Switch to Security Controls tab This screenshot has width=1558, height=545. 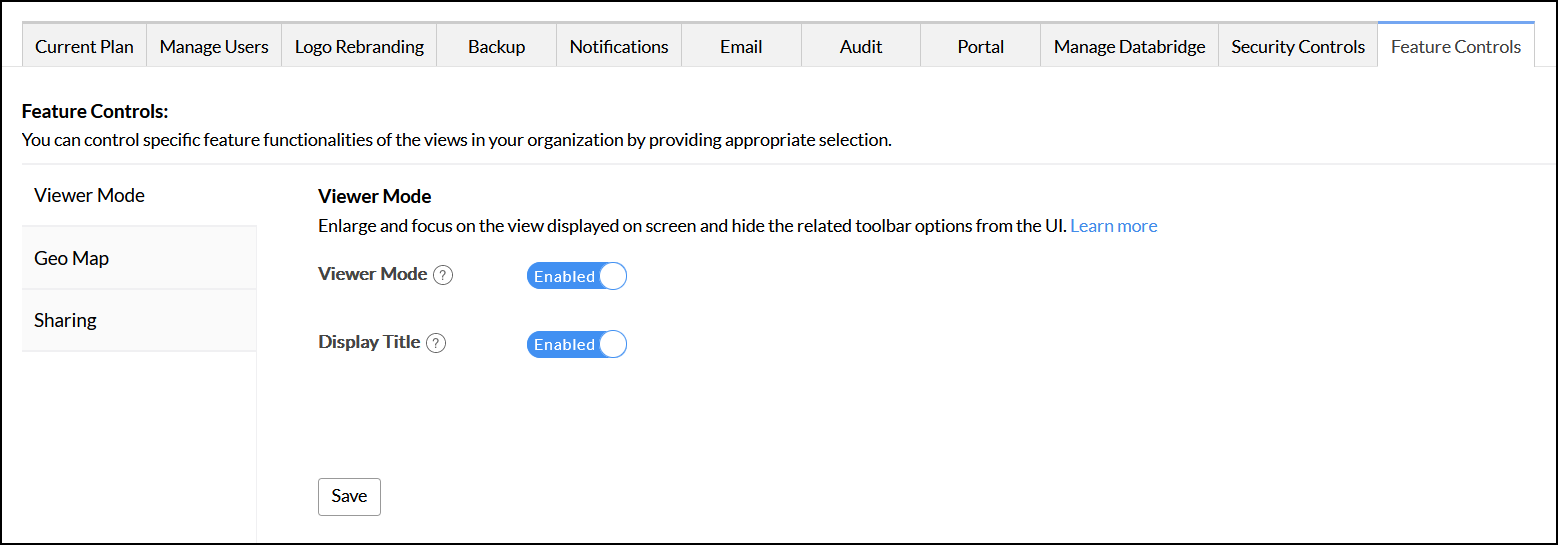[1297, 46]
